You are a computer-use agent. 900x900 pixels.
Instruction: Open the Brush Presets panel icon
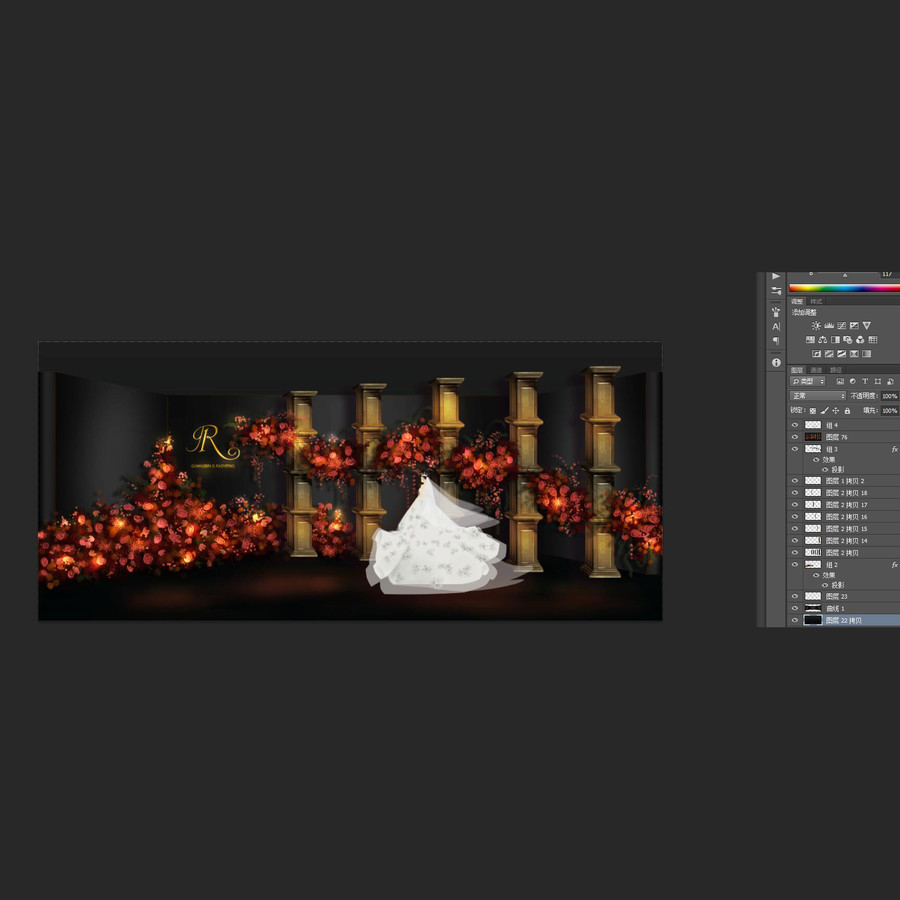(x=776, y=290)
